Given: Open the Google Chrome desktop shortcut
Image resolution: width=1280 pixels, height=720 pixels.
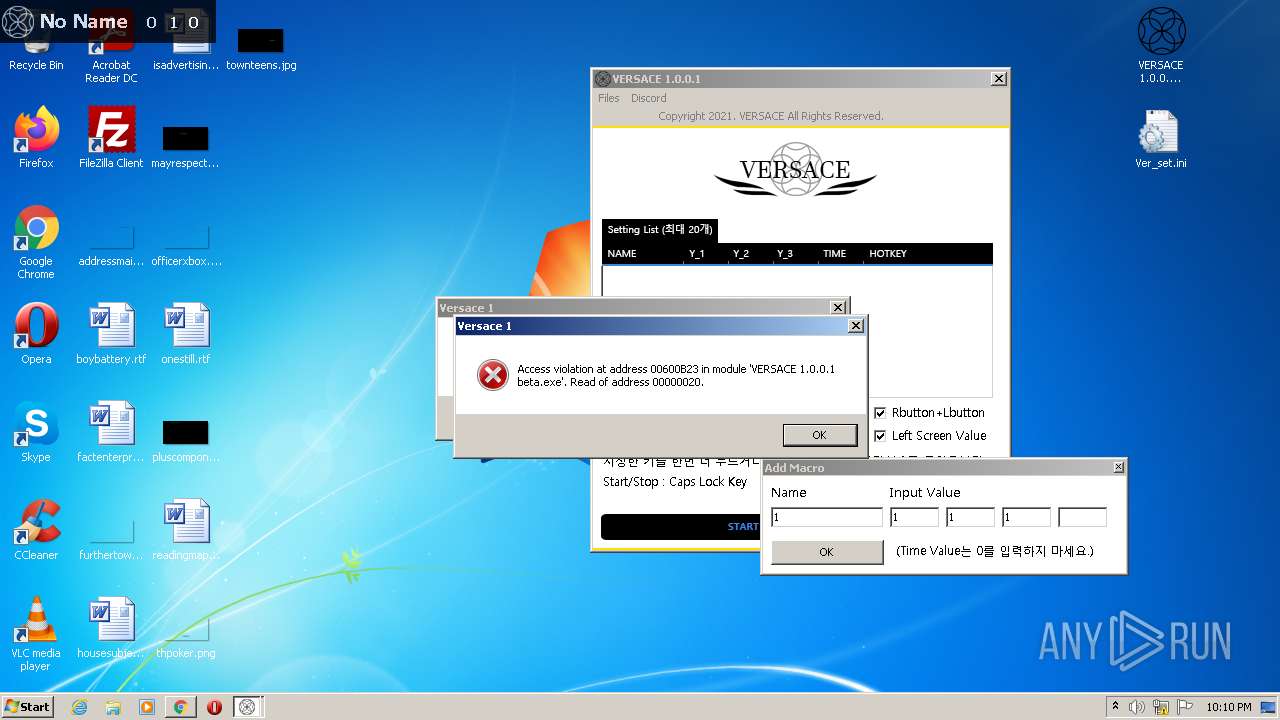Looking at the screenshot, I should pyautogui.click(x=36, y=242).
